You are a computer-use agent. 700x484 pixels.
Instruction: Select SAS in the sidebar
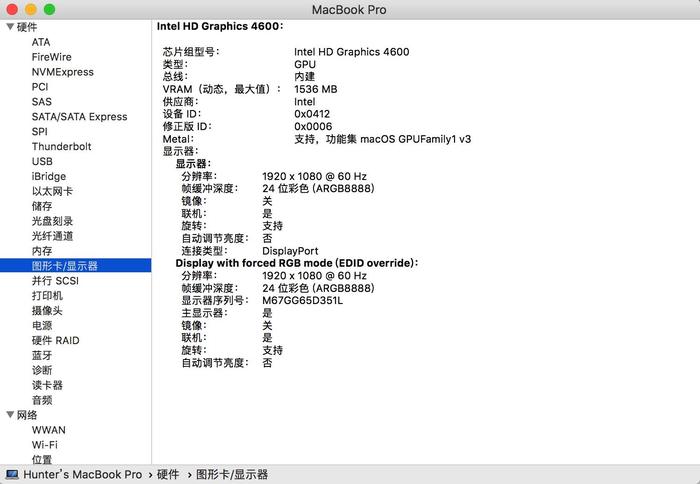(42, 102)
